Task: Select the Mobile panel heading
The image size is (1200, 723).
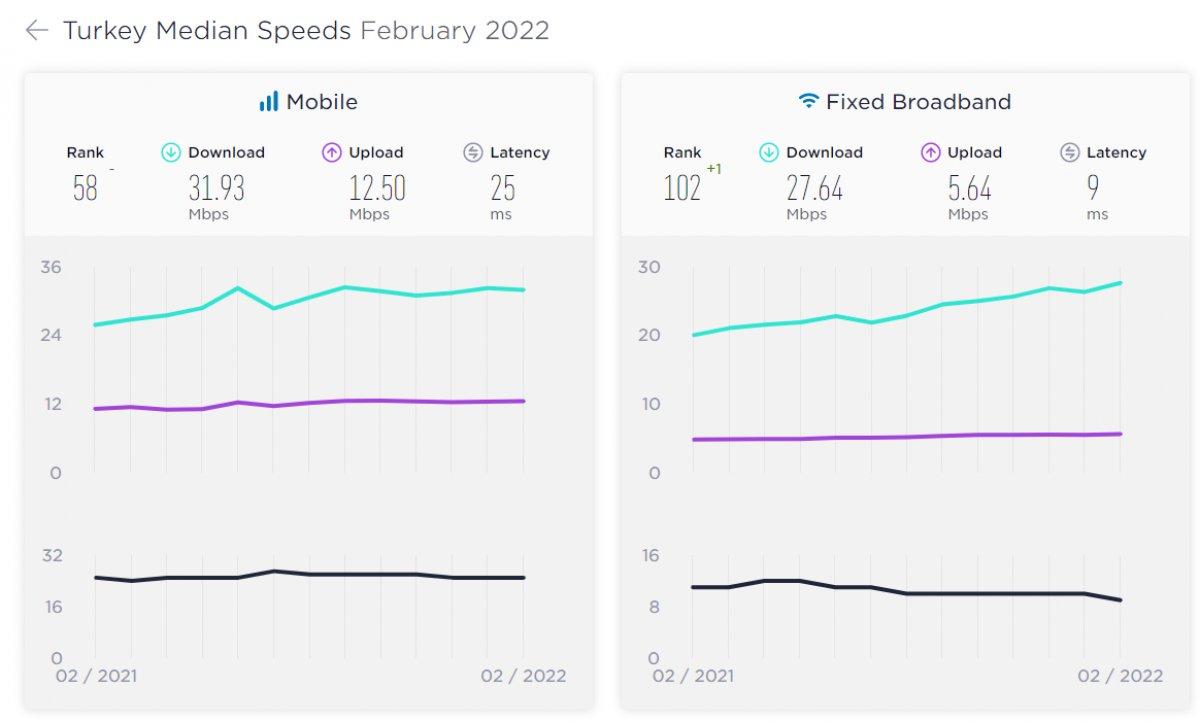Action: click(321, 101)
